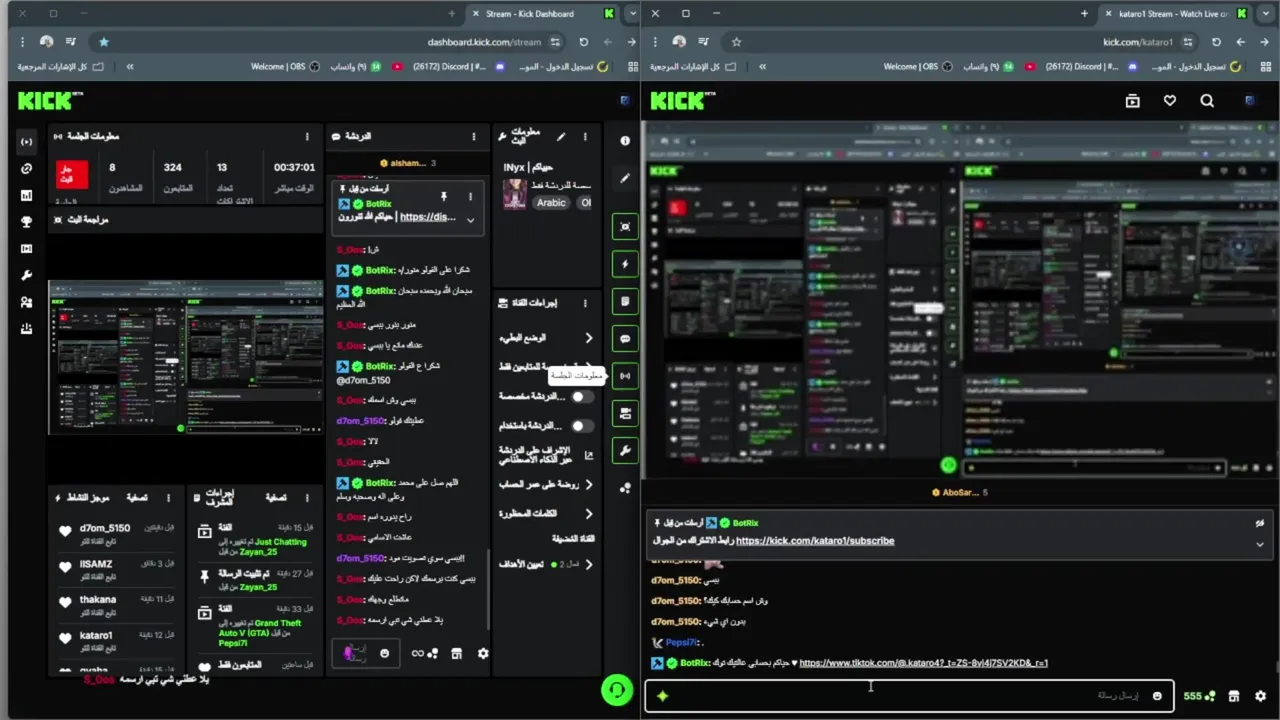Image resolution: width=1280 pixels, height=720 pixels.
Task: Open the stream icon in the dashboard left sidebar
Action: point(26,141)
